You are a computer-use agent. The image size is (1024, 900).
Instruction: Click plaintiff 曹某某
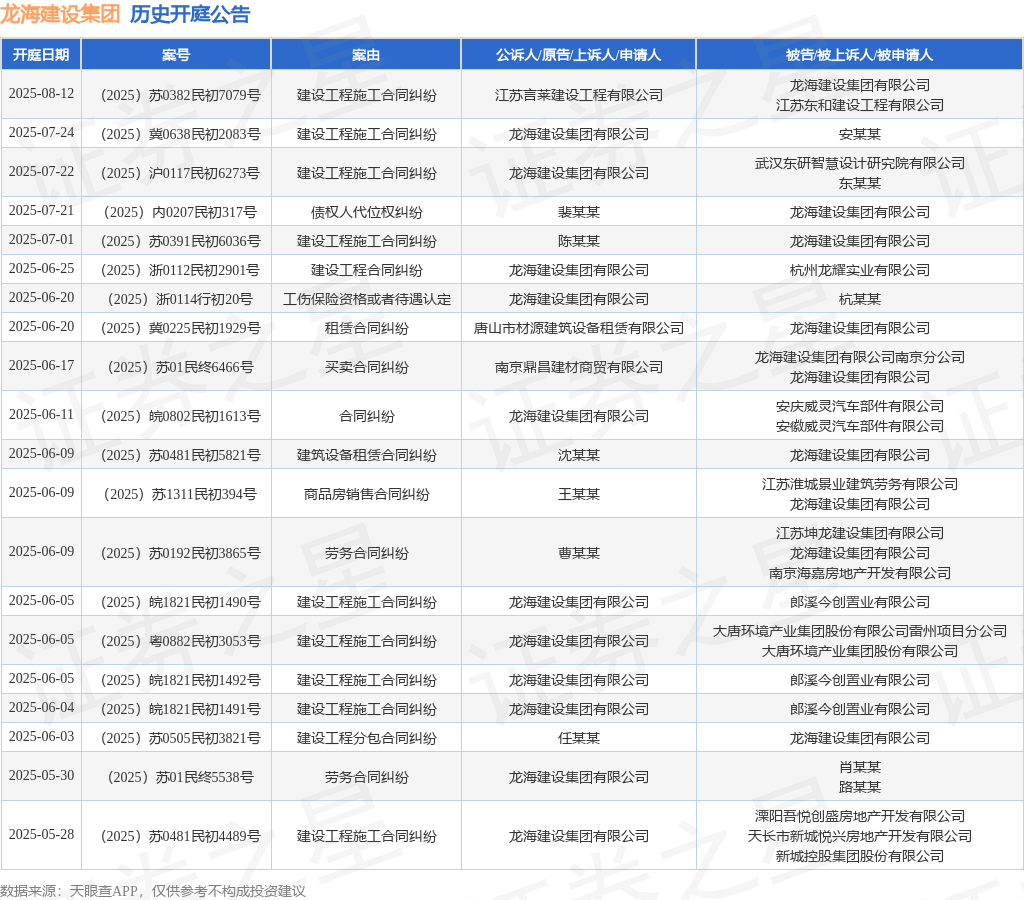[x=579, y=553]
